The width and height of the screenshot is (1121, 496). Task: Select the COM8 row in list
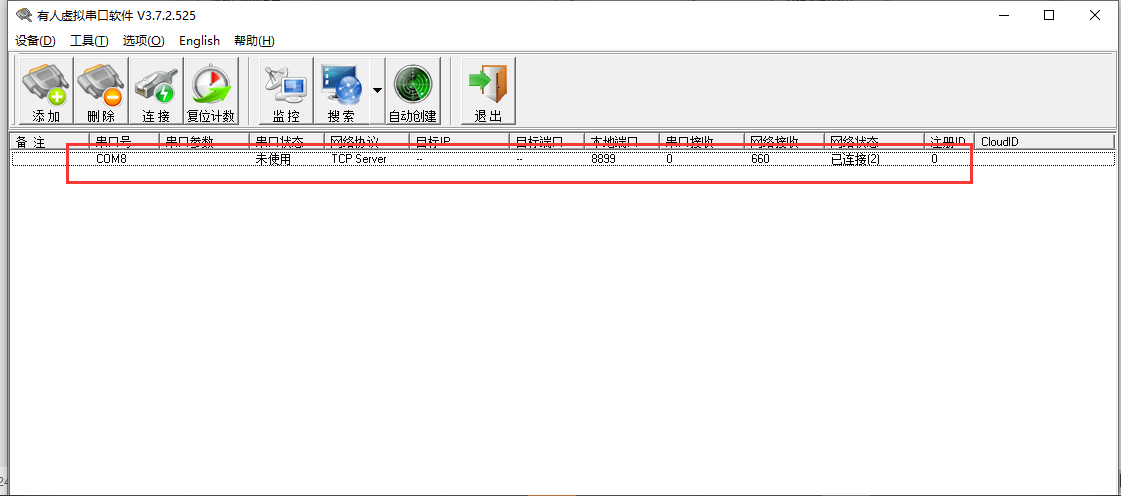click(111, 159)
